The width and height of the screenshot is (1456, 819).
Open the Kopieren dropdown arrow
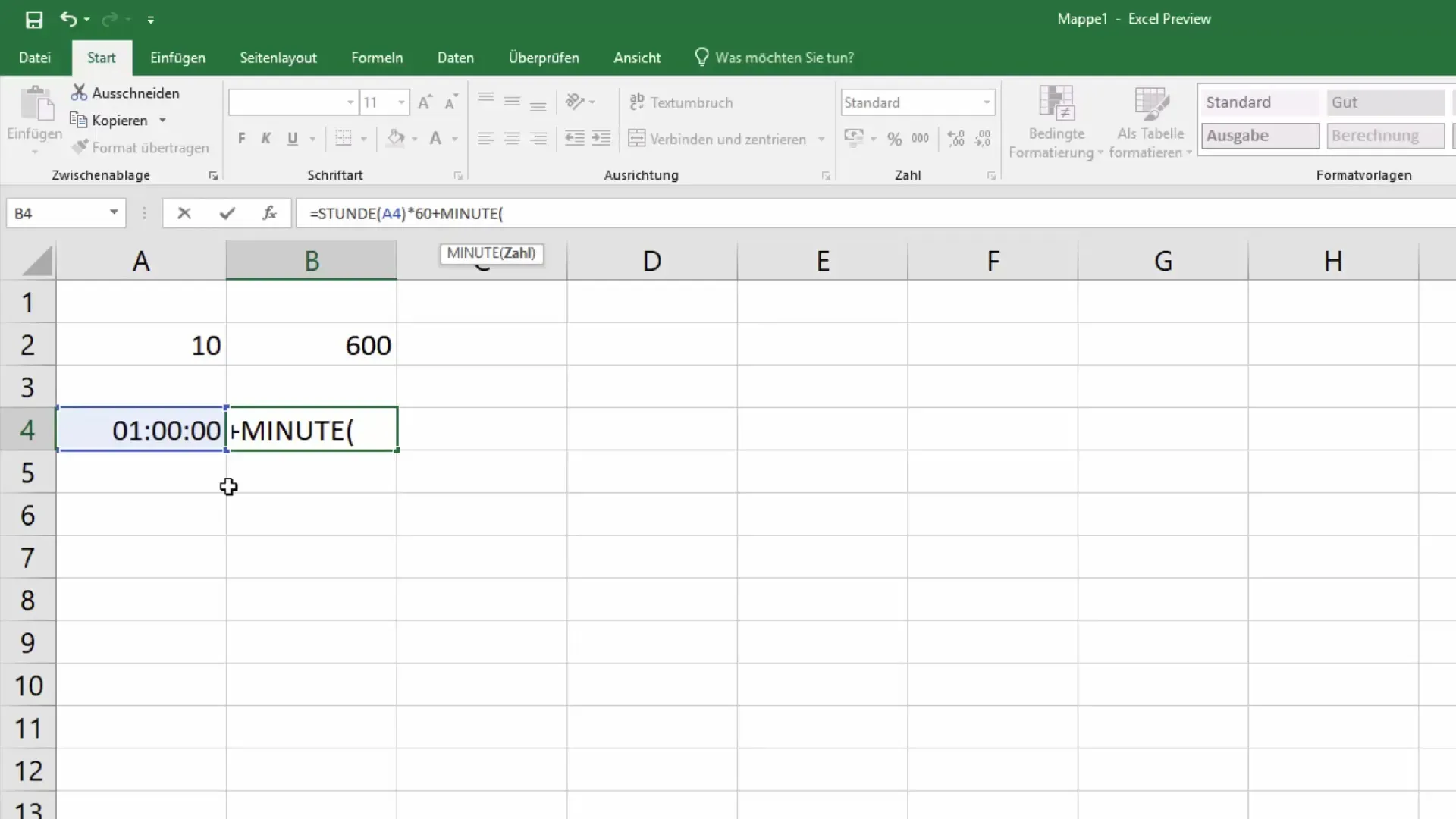point(162,119)
